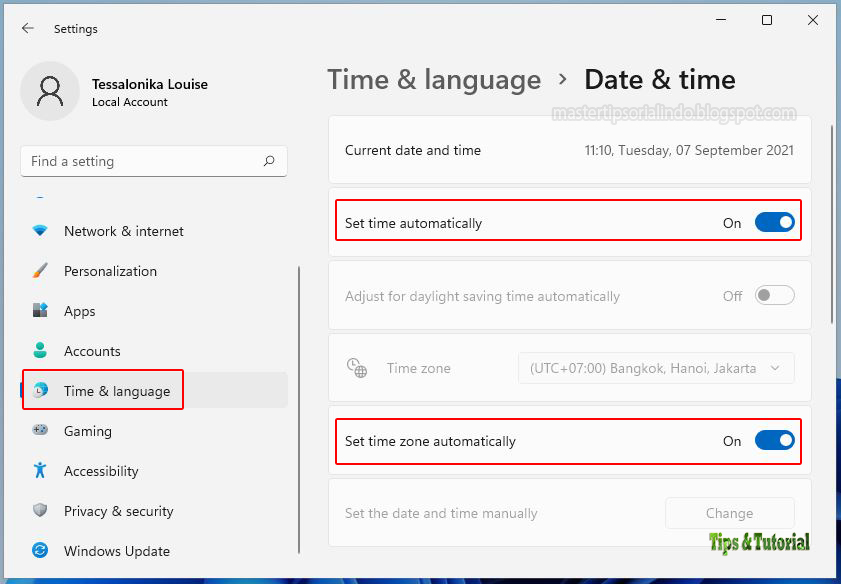Image resolution: width=841 pixels, height=584 pixels.
Task: Click inside the Find a setting box
Action: (x=150, y=161)
